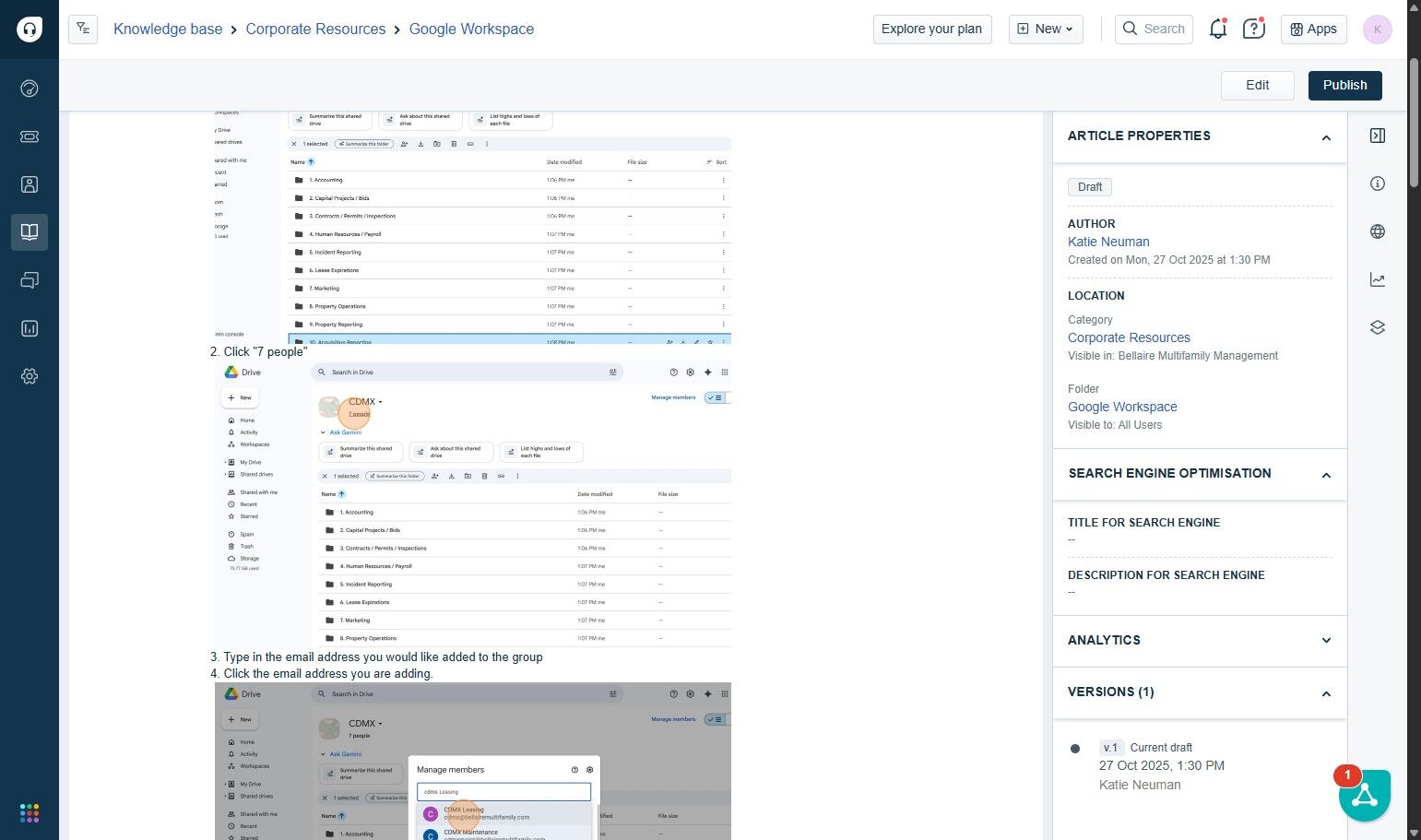Collapse the Article Properties section
The image size is (1421, 840).
(x=1326, y=137)
